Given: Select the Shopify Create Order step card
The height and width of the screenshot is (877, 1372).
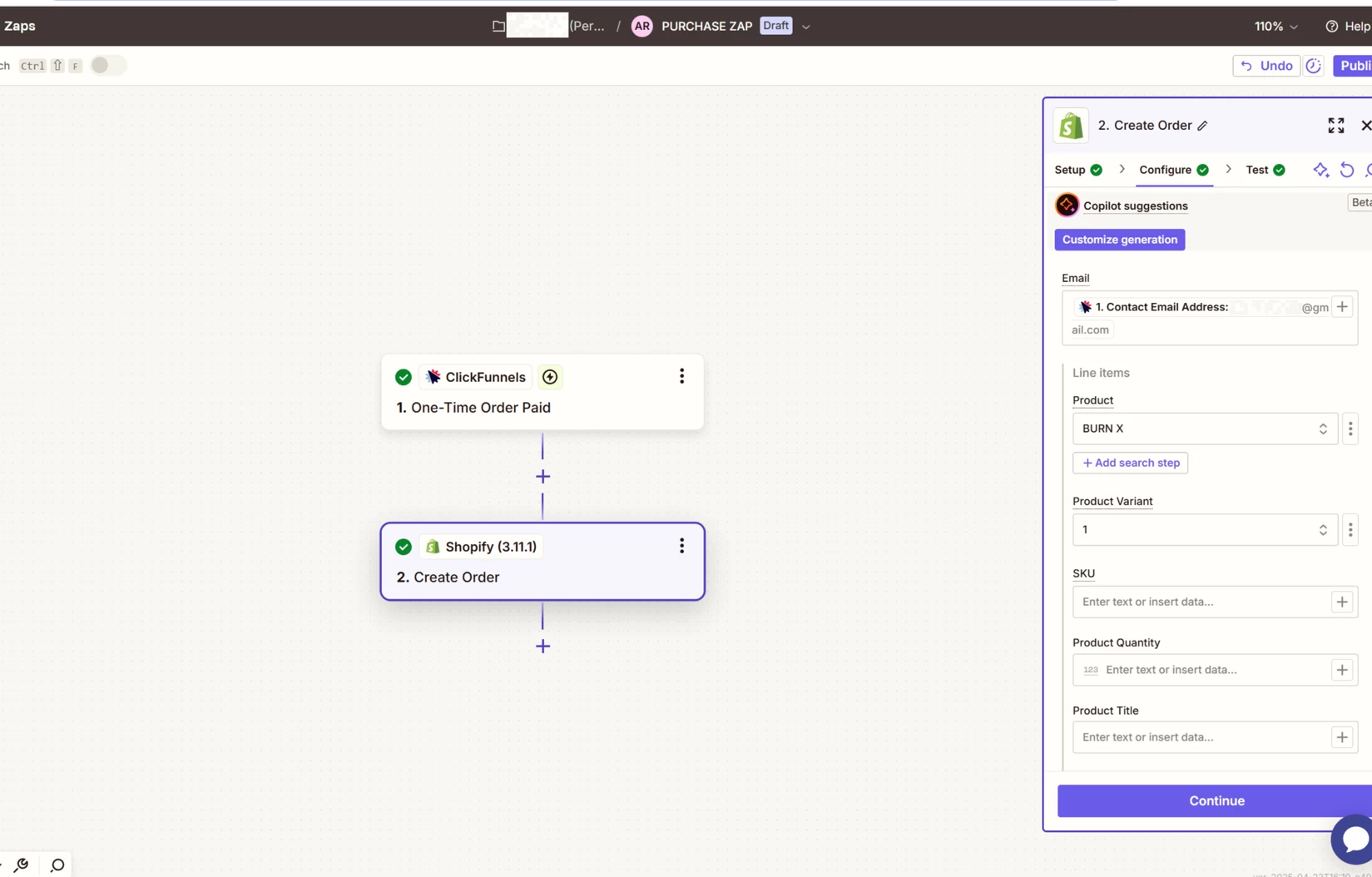Looking at the screenshot, I should [x=542, y=562].
